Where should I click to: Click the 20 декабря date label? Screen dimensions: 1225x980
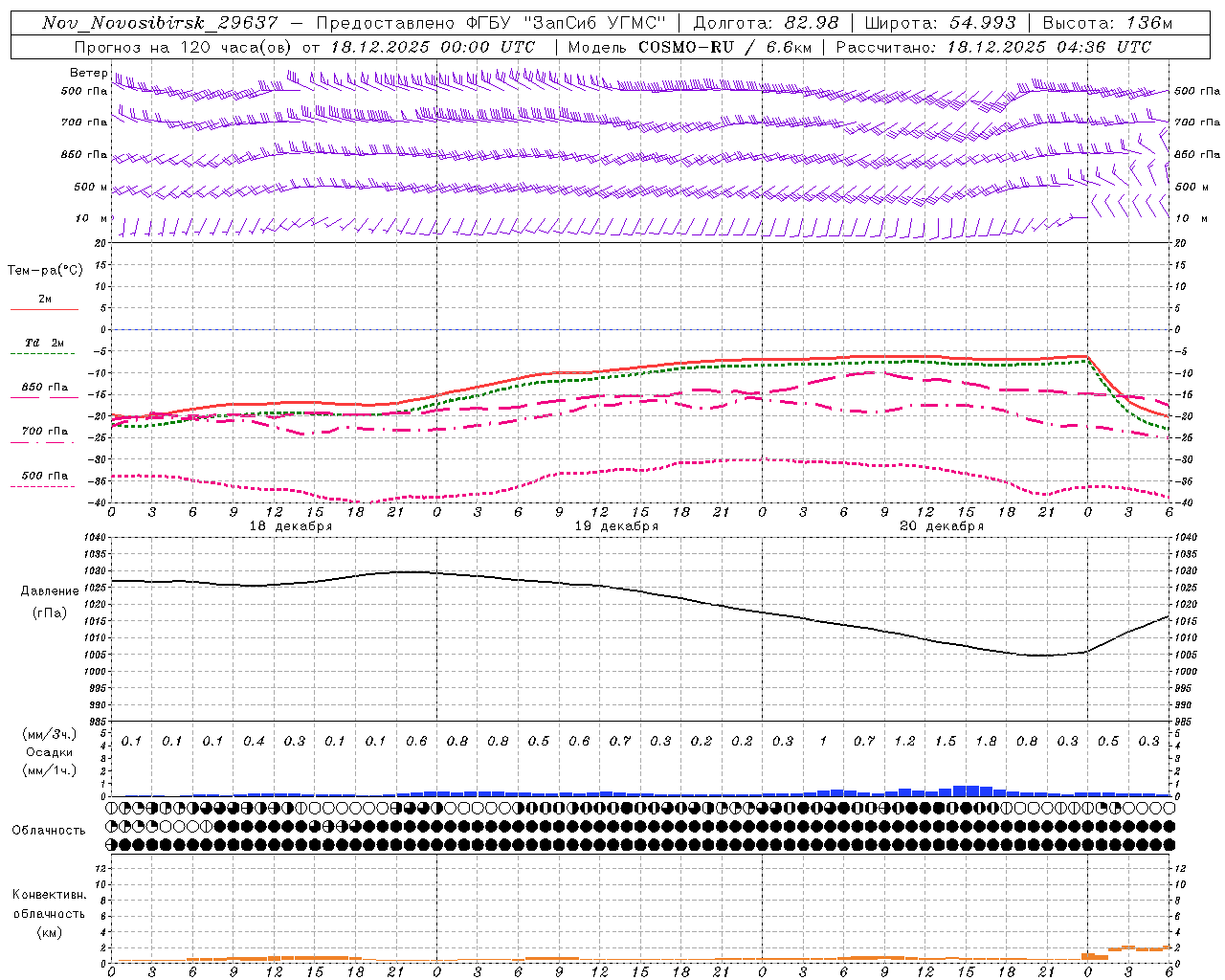(942, 526)
